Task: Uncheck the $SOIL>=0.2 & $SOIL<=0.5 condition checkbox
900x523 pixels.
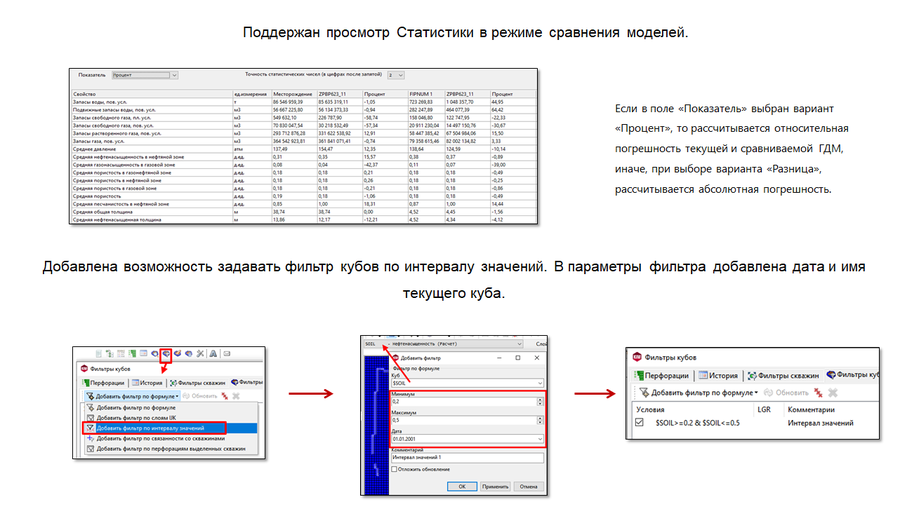Action: point(639,423)
